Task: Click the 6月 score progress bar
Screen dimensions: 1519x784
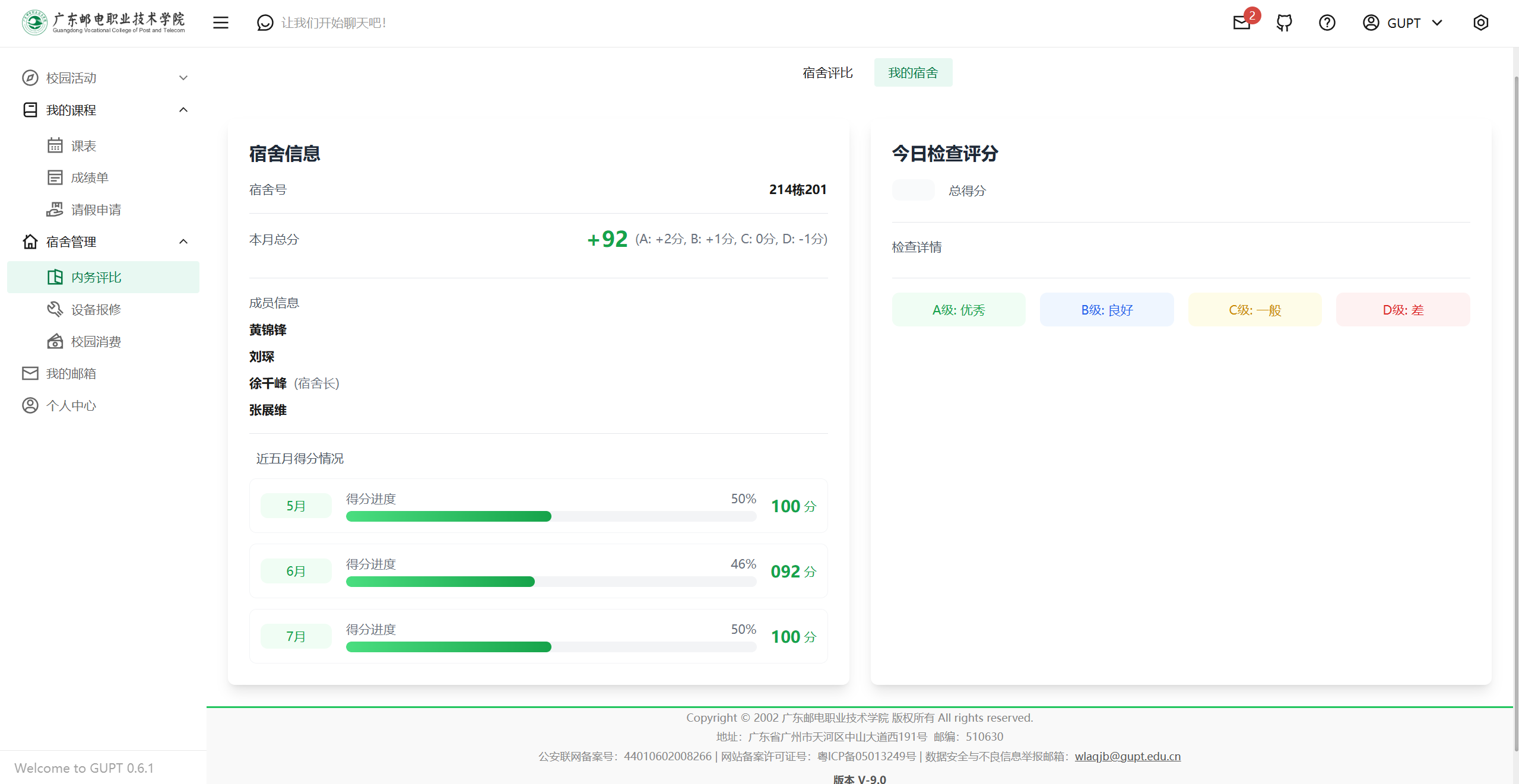Action: pos(550,582)
